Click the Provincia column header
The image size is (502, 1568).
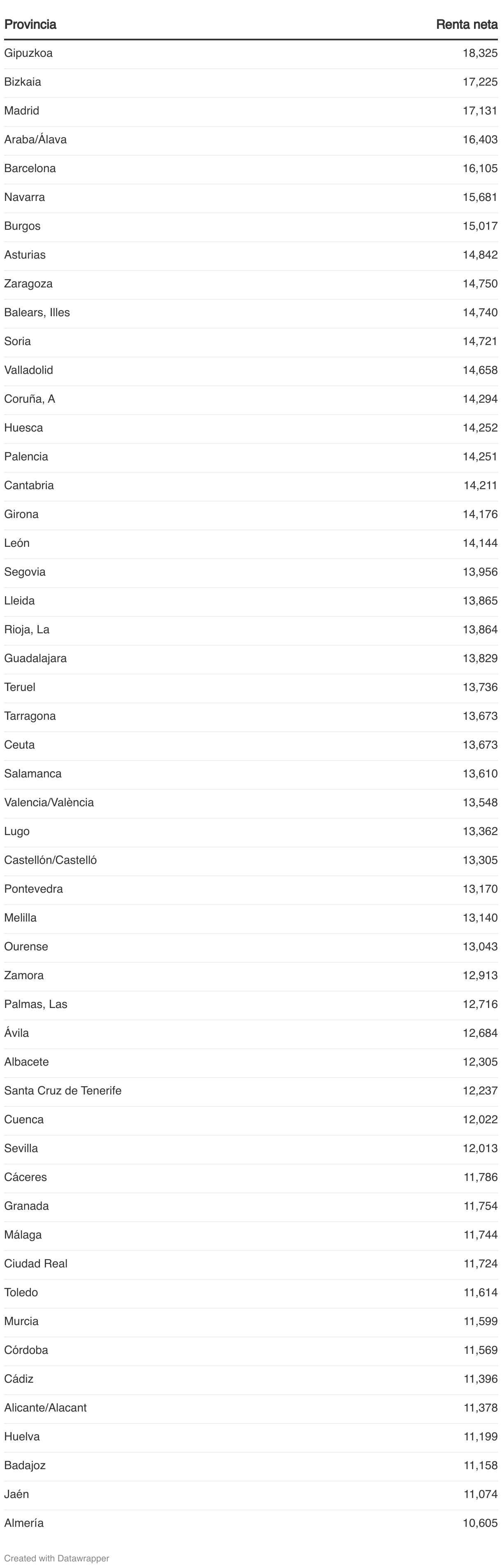[30, 24]
